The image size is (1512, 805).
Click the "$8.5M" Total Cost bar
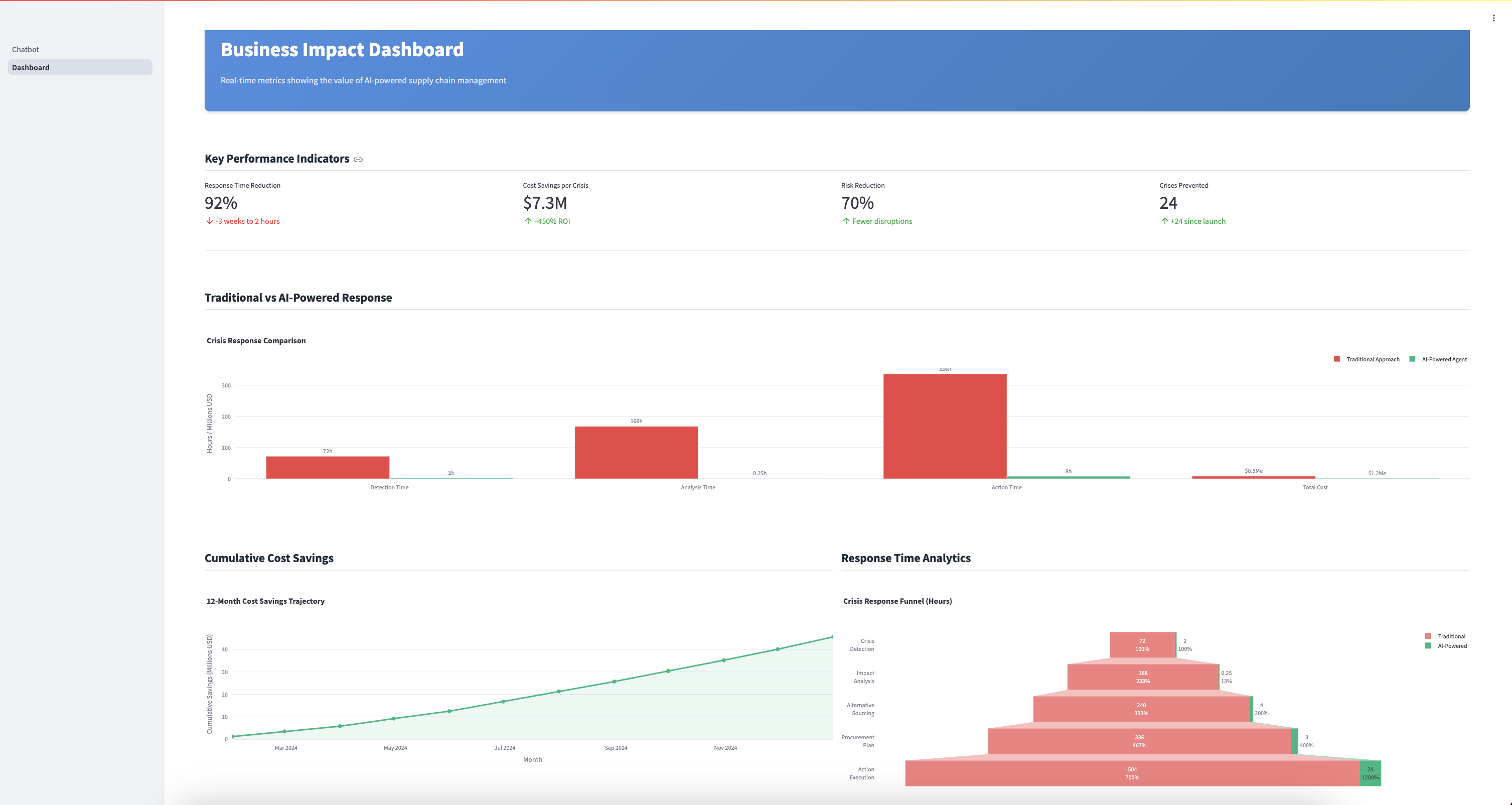click(x=1253, y=477)
